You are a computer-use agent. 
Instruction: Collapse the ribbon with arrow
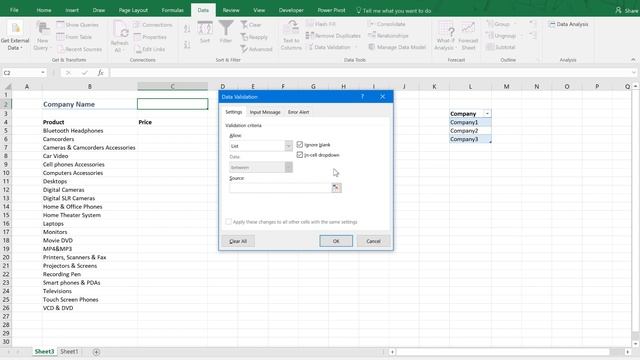[x=633, y=60]
